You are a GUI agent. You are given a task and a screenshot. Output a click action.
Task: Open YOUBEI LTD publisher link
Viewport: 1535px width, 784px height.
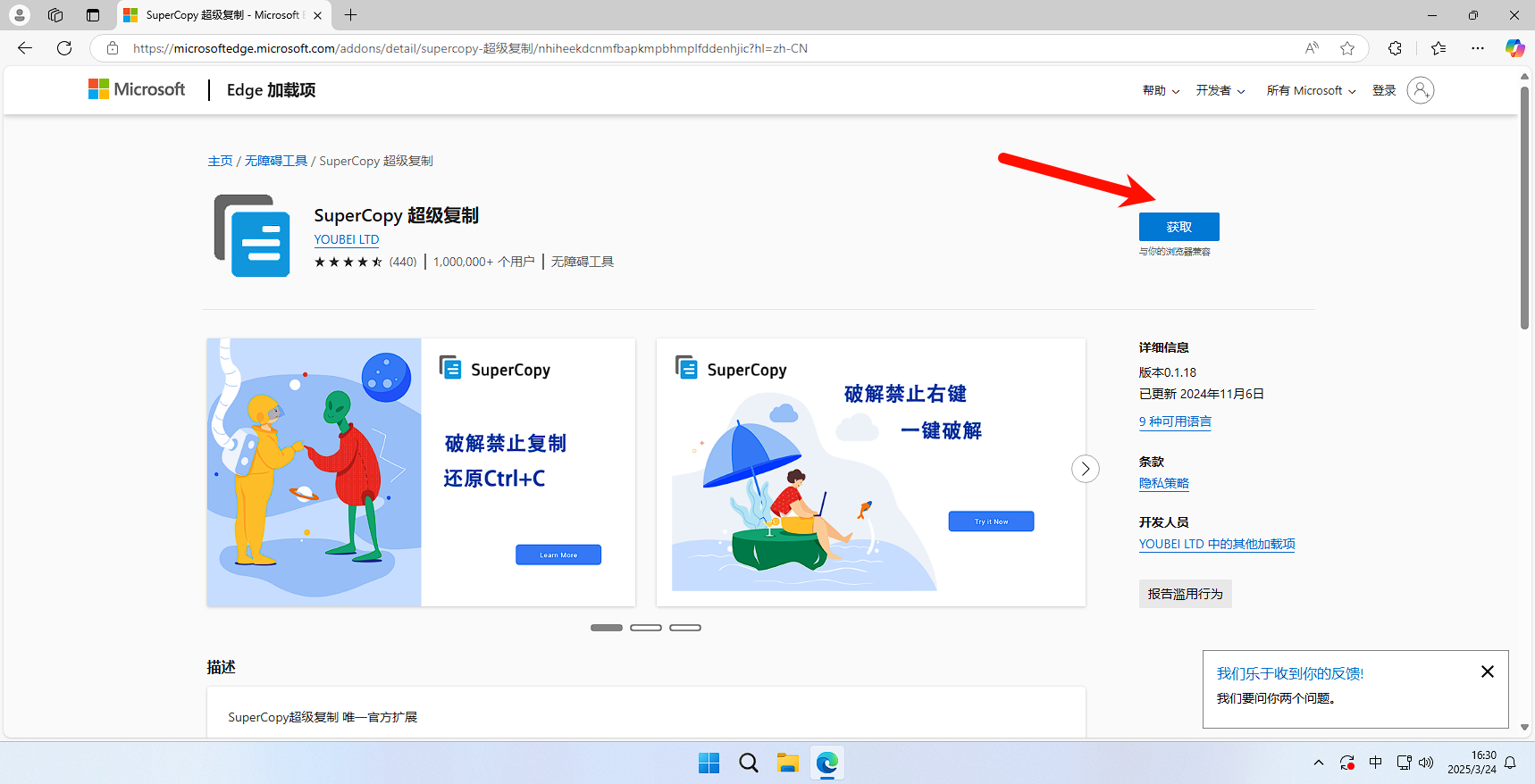tap(347, 239)
